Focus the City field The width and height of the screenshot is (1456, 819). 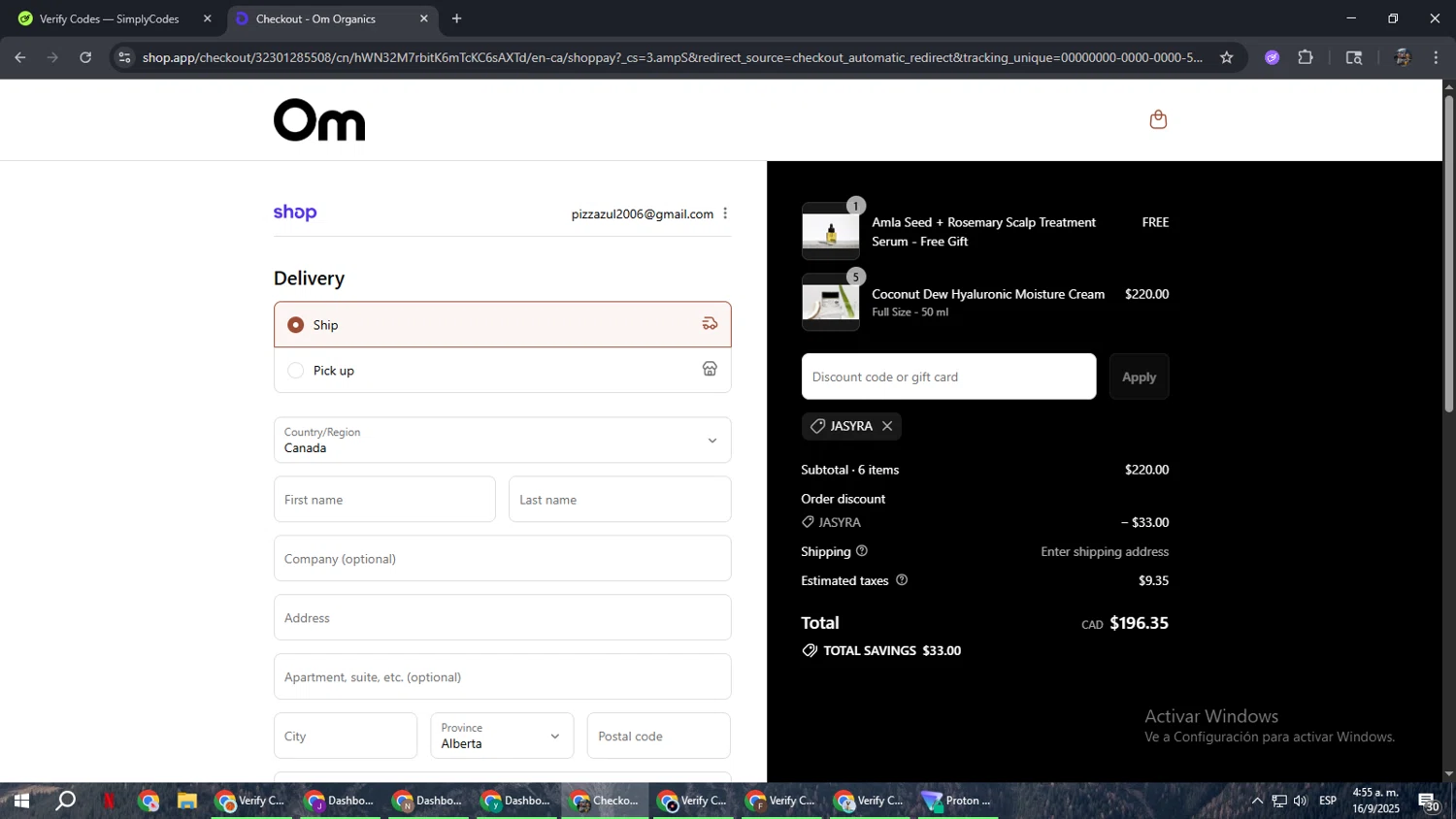pos(346,736)
